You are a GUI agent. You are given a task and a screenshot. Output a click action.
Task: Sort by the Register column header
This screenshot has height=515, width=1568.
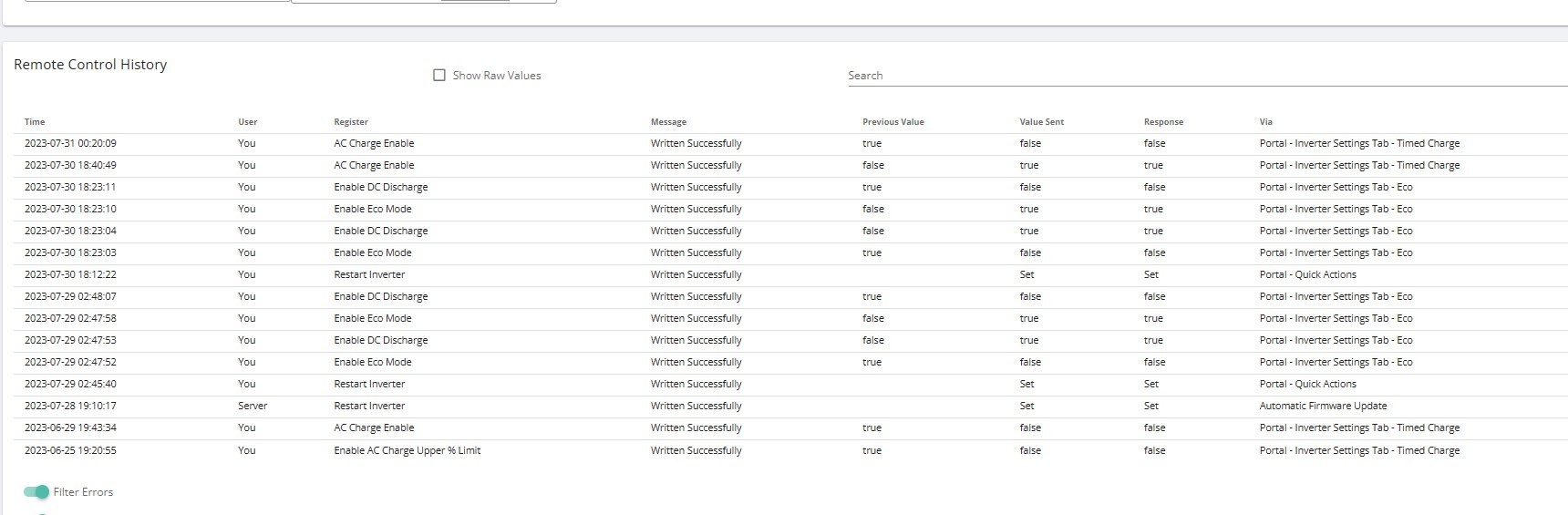coord(351,122)
